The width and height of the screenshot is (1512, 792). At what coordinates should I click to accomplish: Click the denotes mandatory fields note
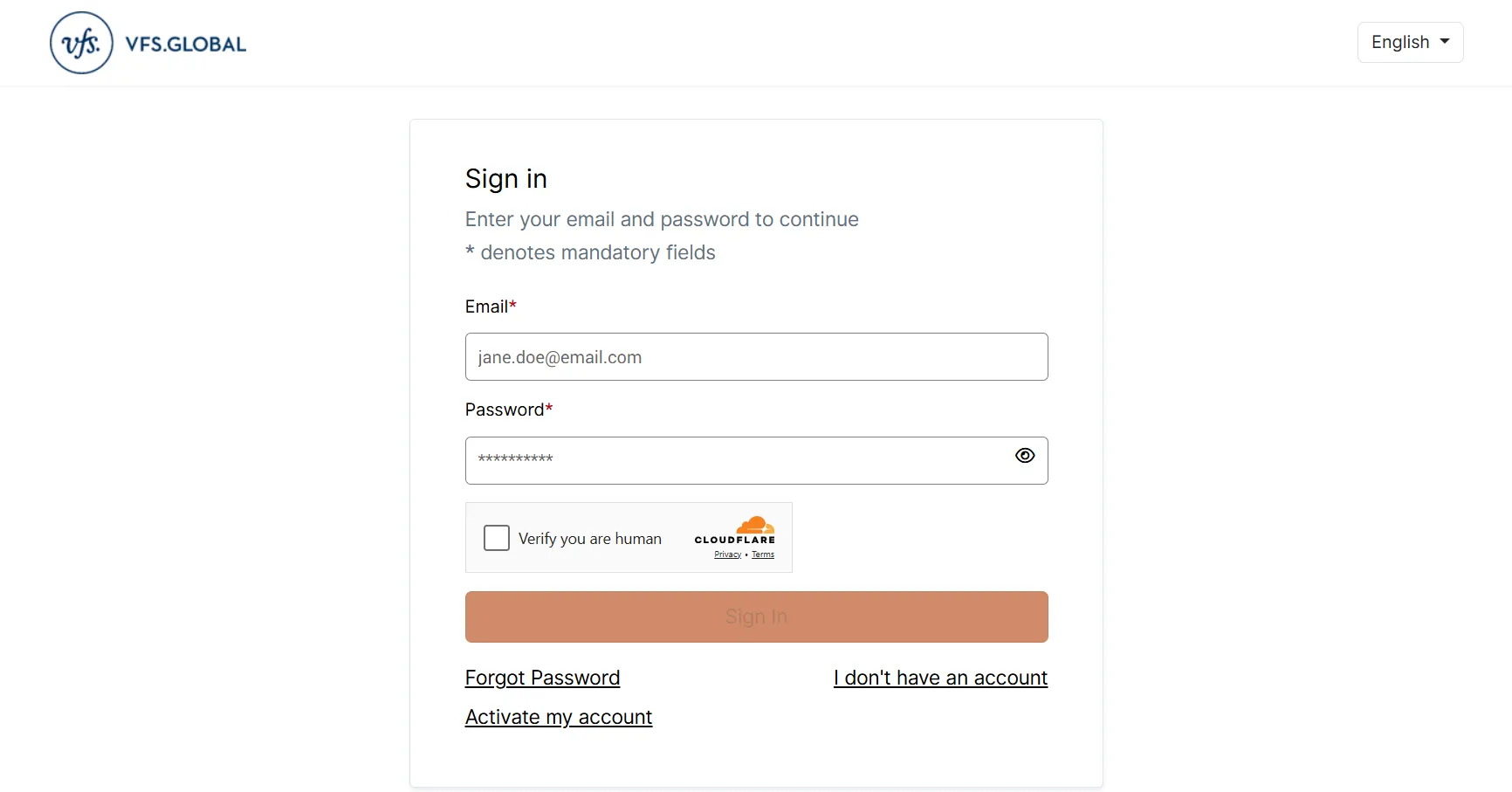tap(598, 252)
